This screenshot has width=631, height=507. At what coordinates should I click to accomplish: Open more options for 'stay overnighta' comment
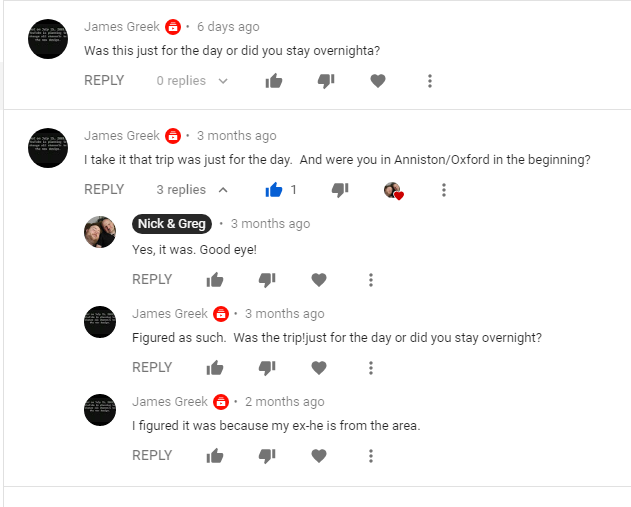(x=430, y=81)
